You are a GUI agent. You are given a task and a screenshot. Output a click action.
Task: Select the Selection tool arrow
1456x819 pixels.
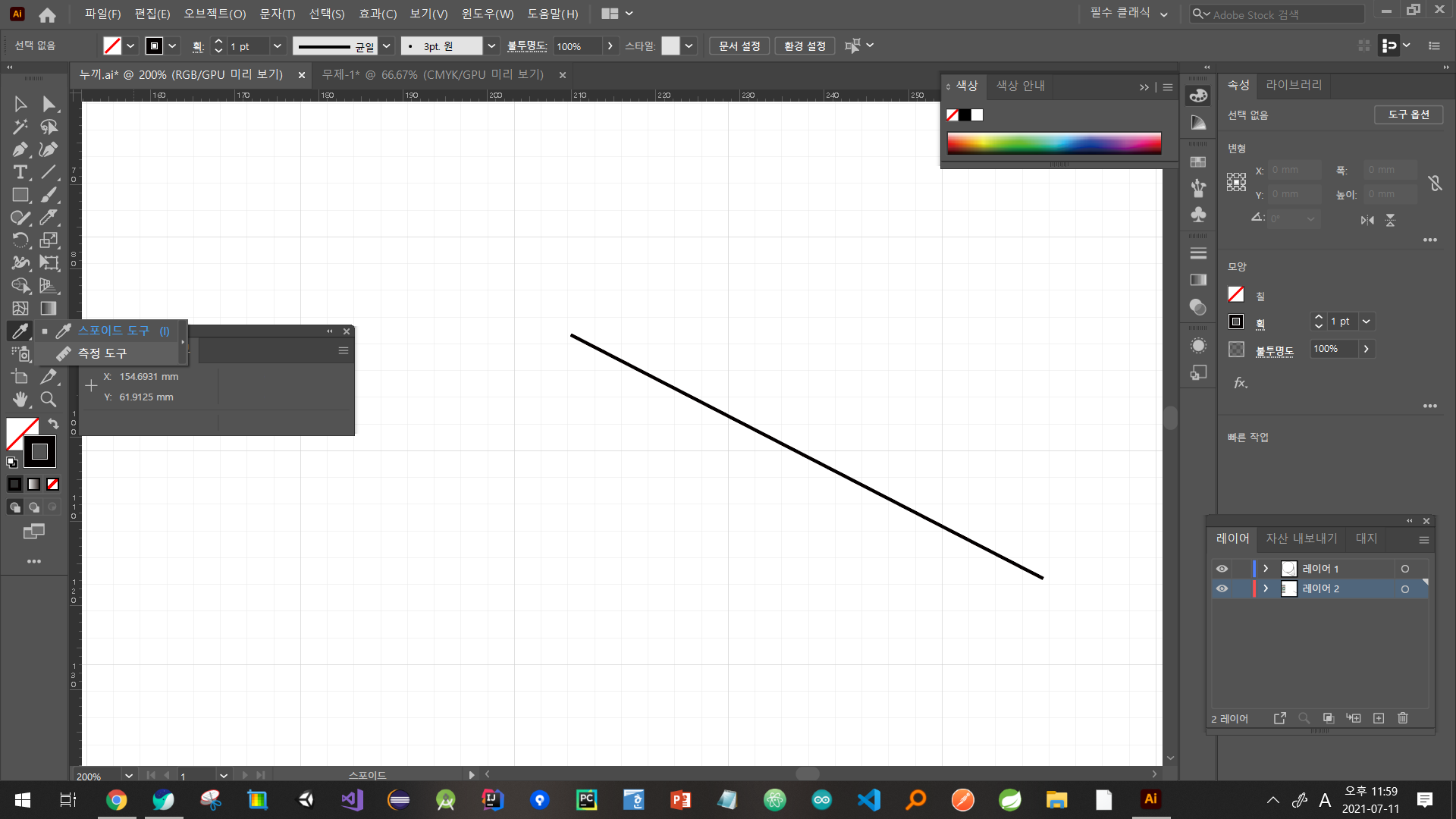click(20, 104)
